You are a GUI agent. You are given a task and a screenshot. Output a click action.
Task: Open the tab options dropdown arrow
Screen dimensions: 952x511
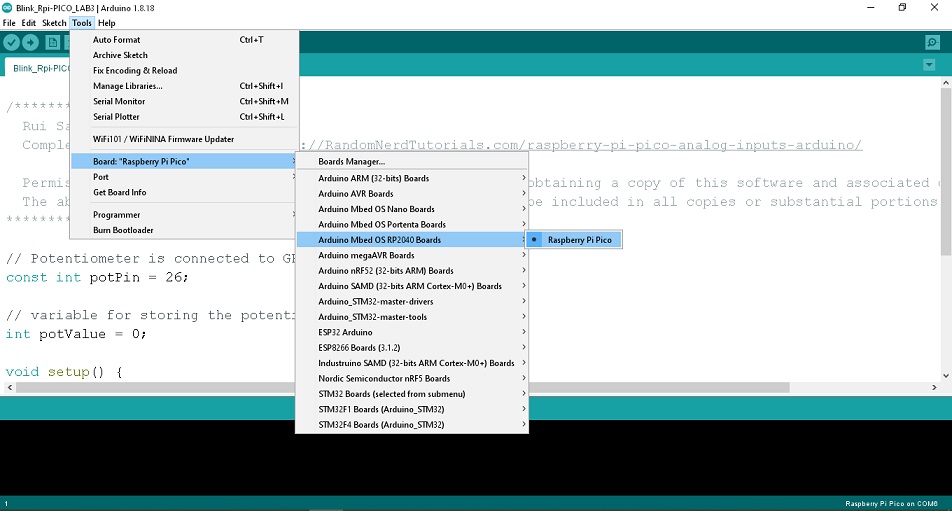[929, 65]
